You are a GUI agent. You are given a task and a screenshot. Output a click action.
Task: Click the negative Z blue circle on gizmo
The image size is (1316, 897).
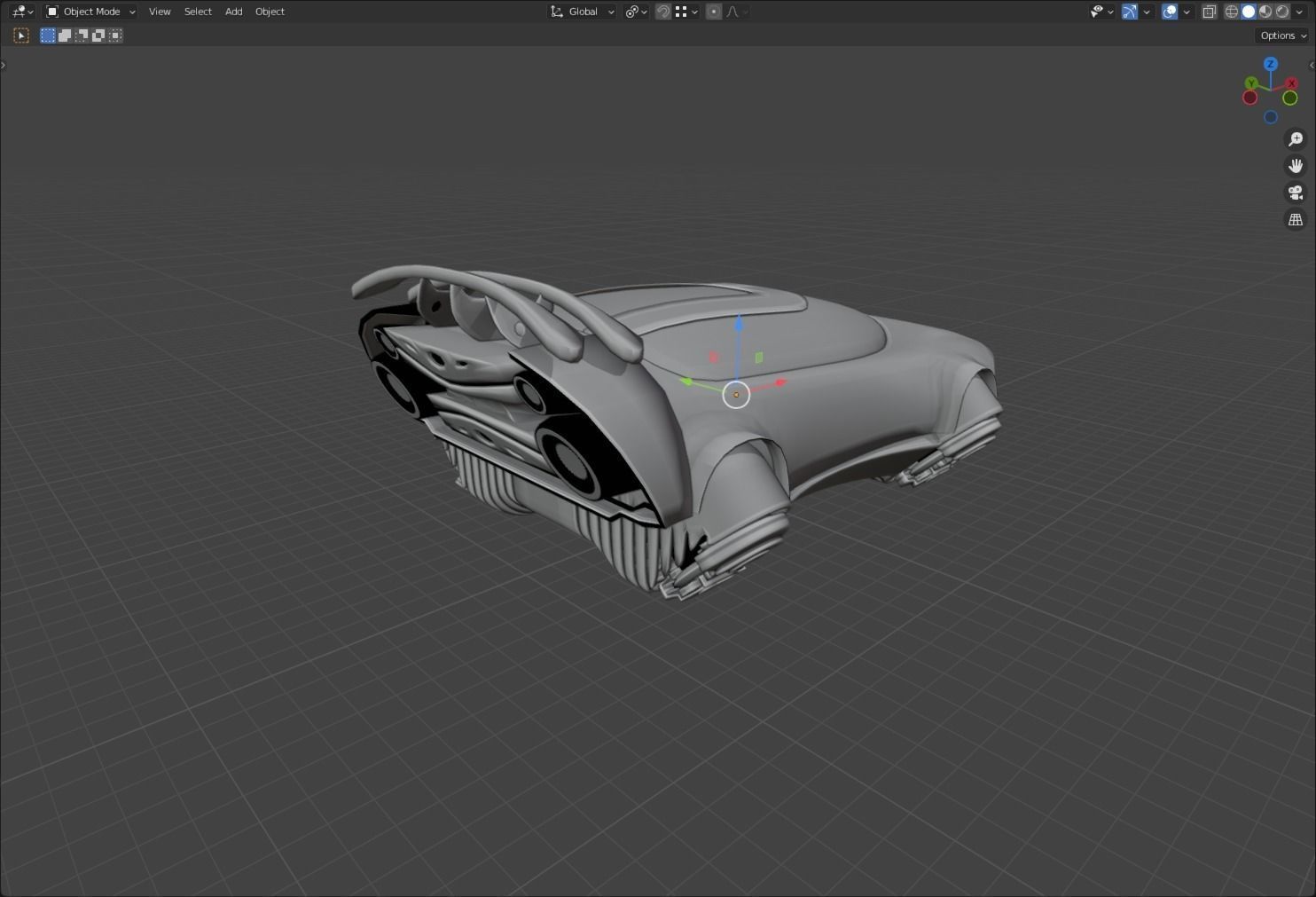click(1271, 117)
